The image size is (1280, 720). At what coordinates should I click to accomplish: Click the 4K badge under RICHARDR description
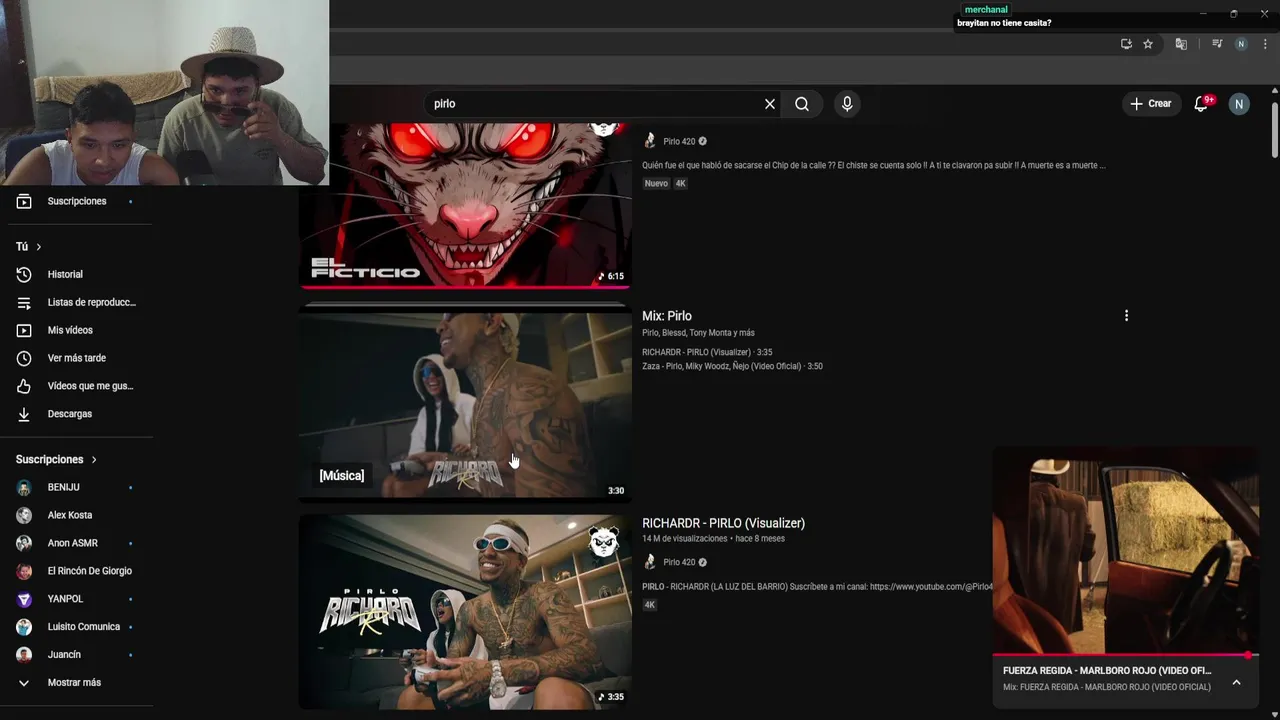click(650, 605)
